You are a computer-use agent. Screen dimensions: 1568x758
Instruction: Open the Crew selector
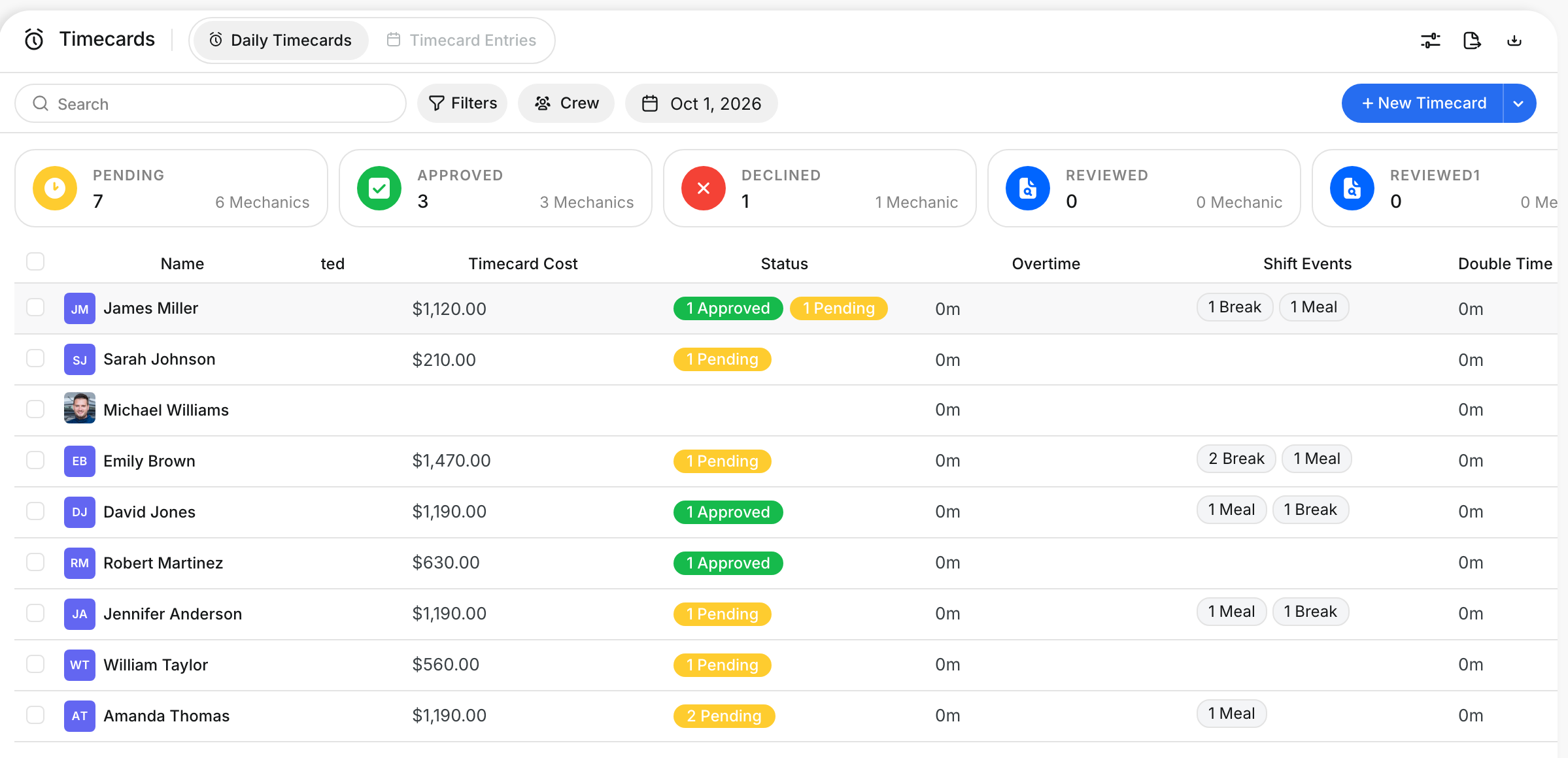point(566,103)
